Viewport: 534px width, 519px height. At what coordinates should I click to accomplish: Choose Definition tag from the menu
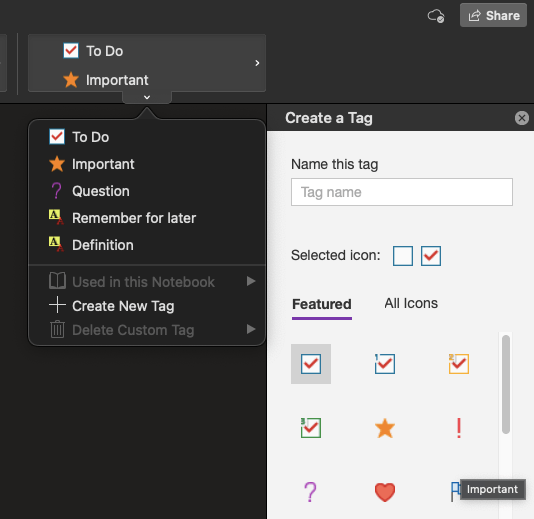click(147, 245)
